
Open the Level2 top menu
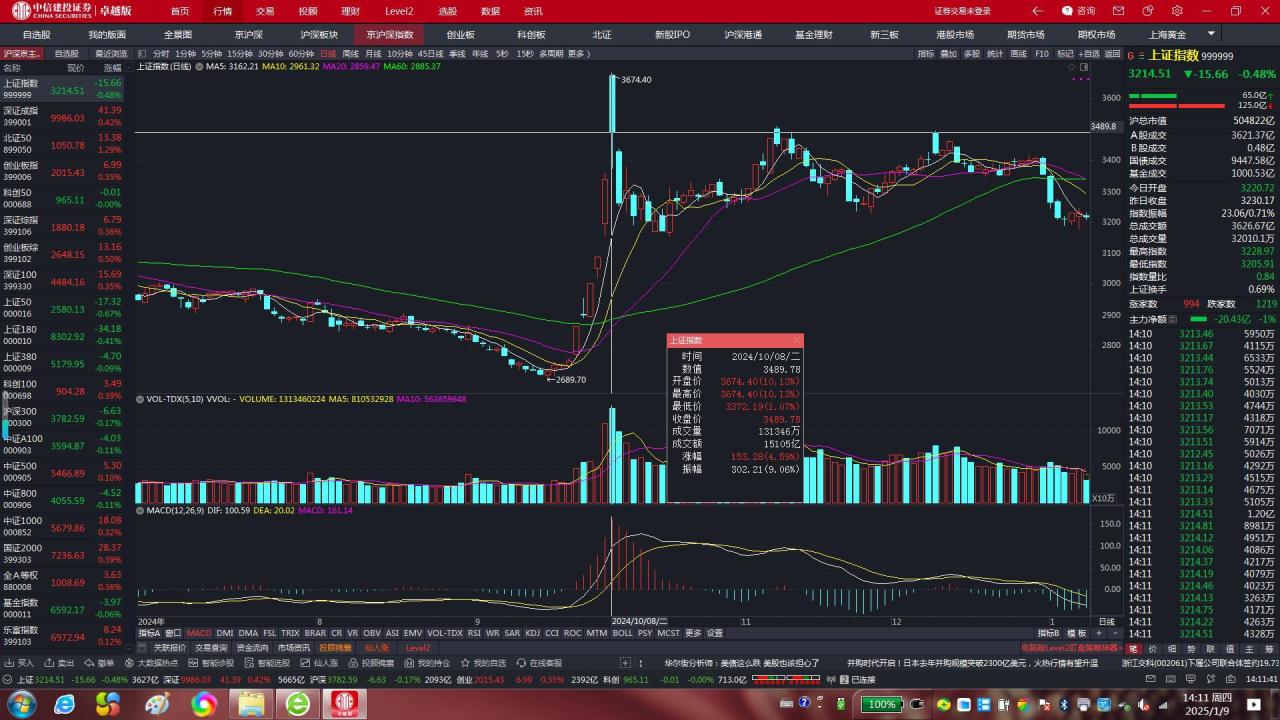399,11
